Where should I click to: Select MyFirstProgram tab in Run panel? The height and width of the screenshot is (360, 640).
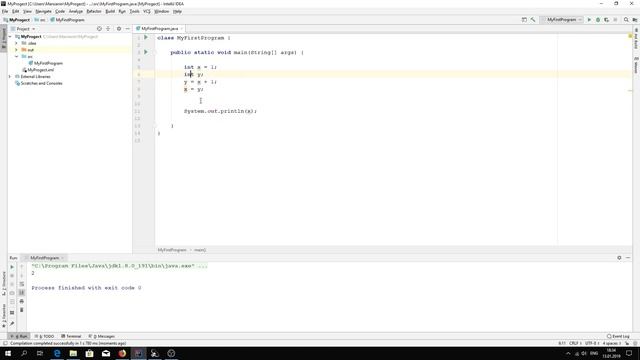coord(44,258)
